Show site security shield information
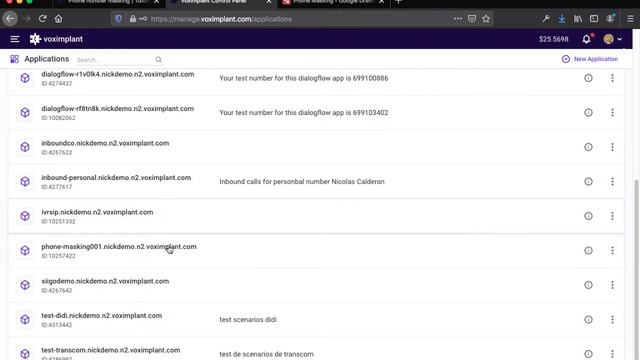 click(118, 19)
